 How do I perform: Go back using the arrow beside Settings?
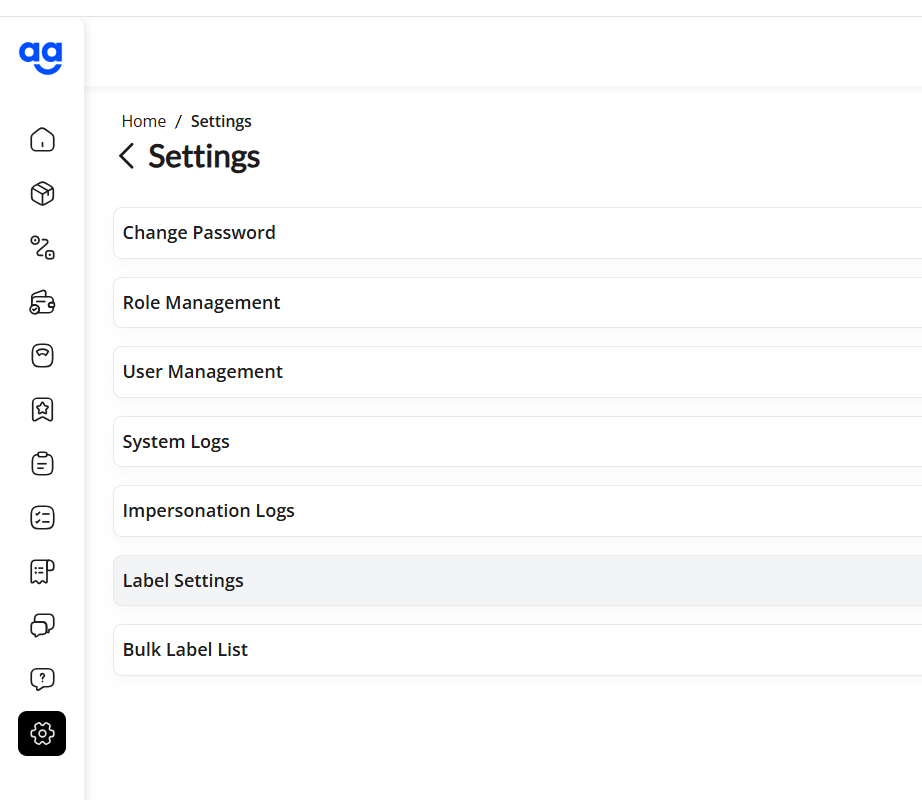(x=126, y=156)
